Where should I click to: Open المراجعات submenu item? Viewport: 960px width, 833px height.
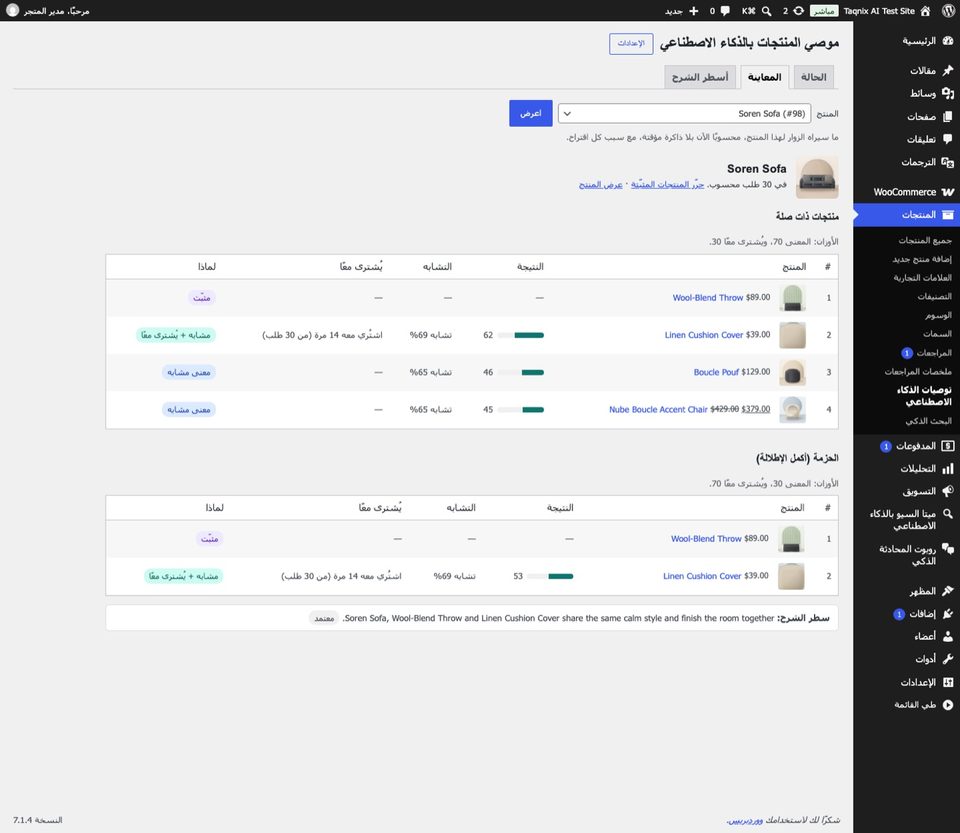(x=934, y=353)
